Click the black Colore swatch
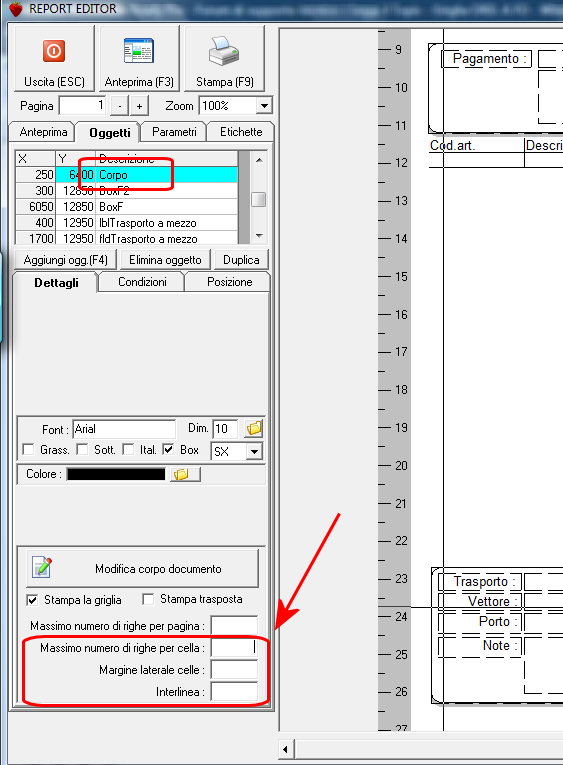This screenshot has height=765, width=563. pyautogui.click(x=116, y=474)
